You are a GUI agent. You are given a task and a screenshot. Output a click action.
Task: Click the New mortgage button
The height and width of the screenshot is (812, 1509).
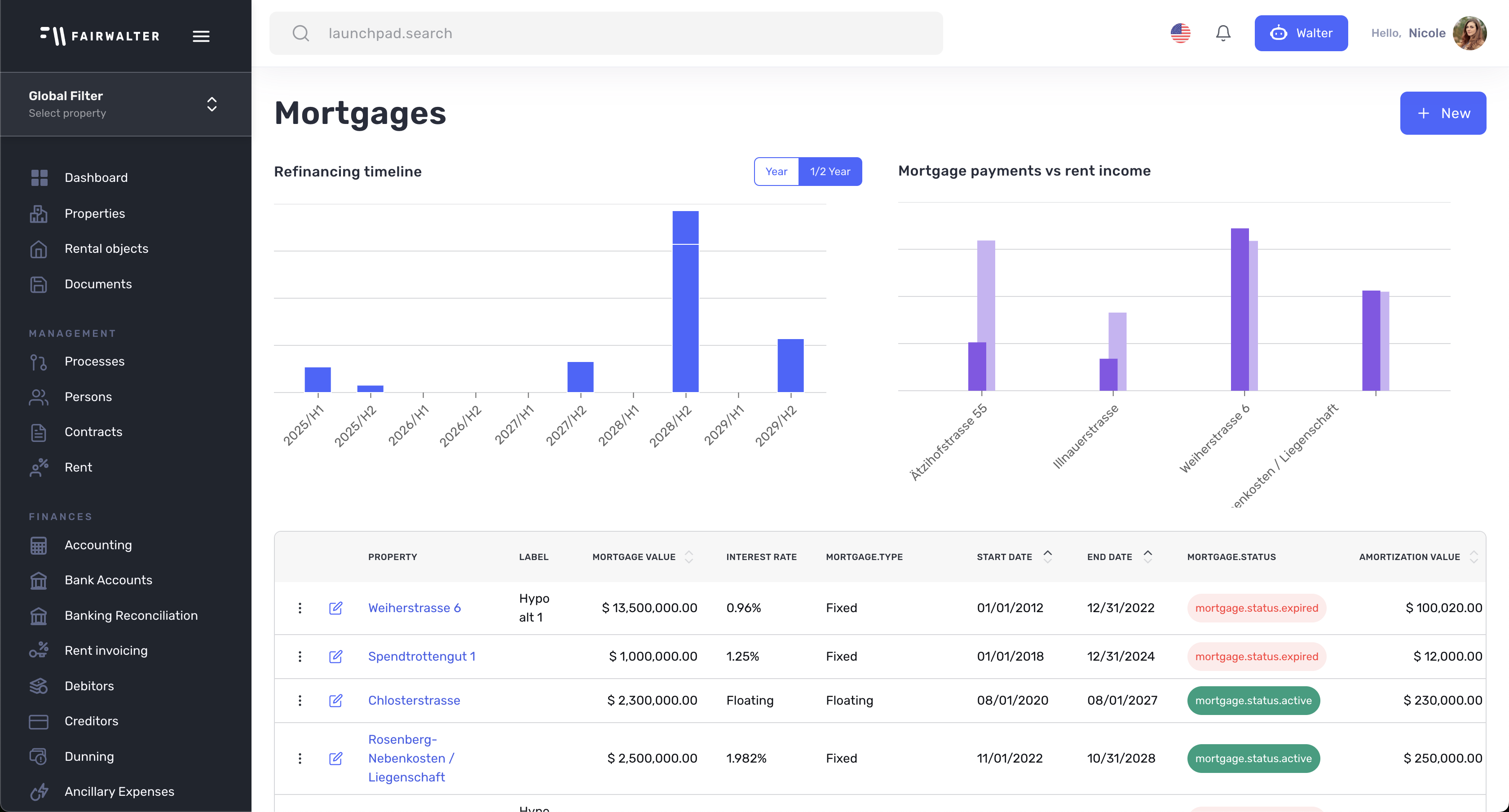click(1442, 113)
